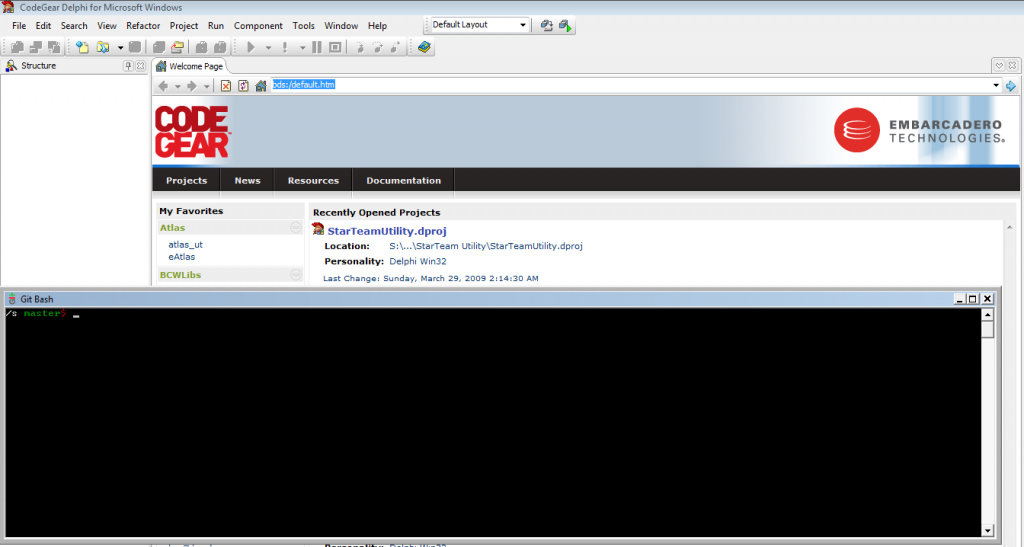1024x547 pixels.
Task: Click the Save All toolbar icon
Action: pyautogui.click(x=159, y=47)
